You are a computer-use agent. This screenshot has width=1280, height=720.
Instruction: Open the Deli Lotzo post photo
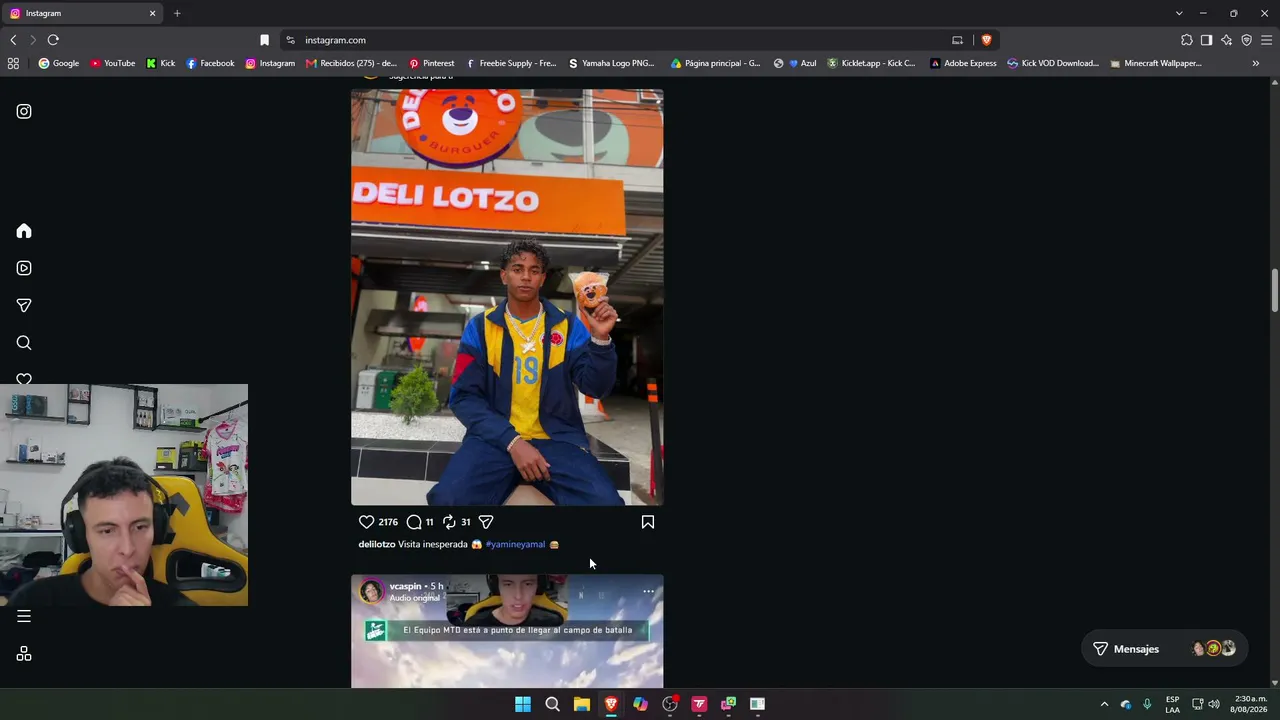pyautogui.click(x=507, y=297)
